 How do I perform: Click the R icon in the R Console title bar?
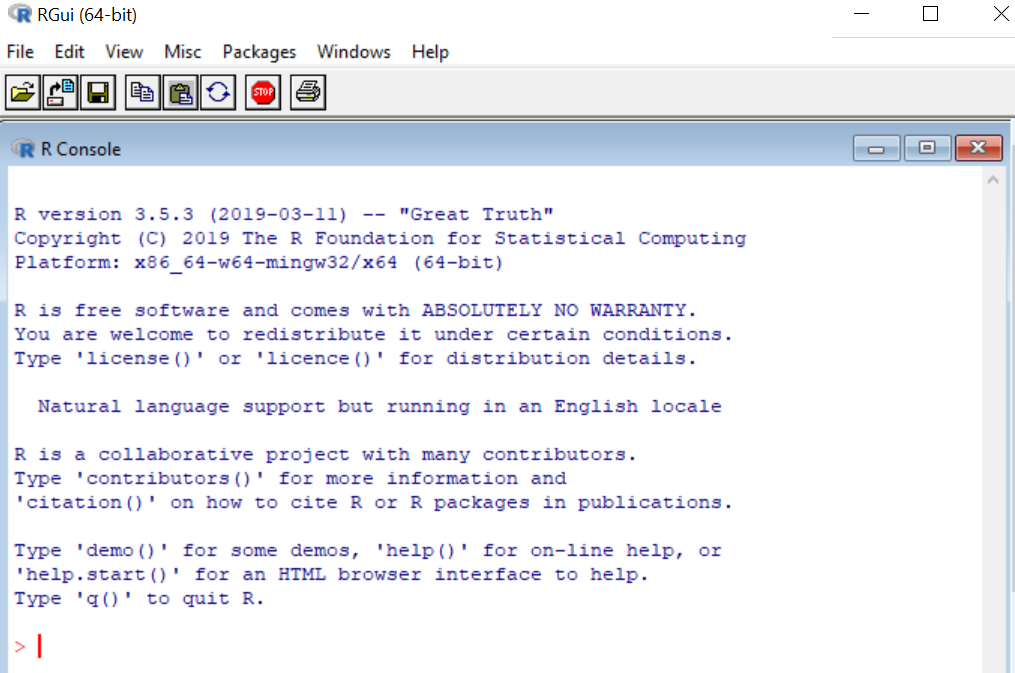tap(24, 149)
